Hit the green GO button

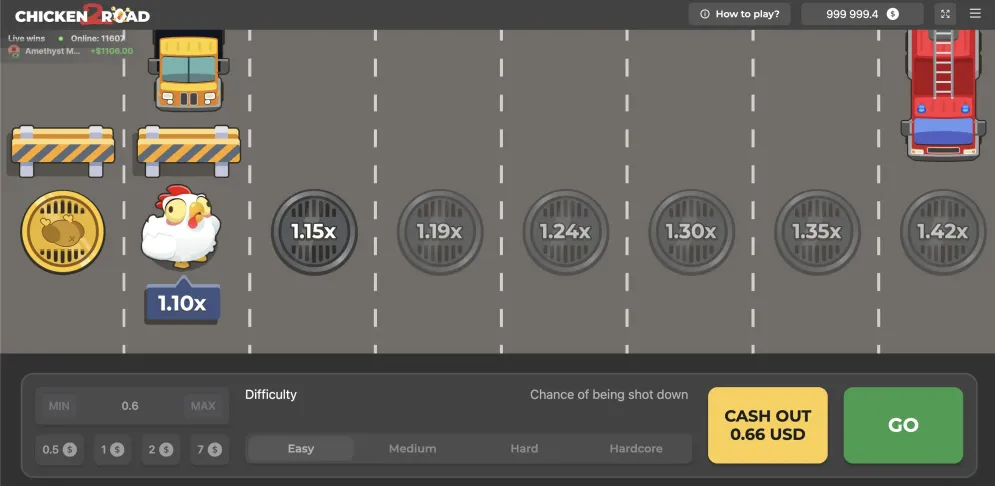click(903, 425)
